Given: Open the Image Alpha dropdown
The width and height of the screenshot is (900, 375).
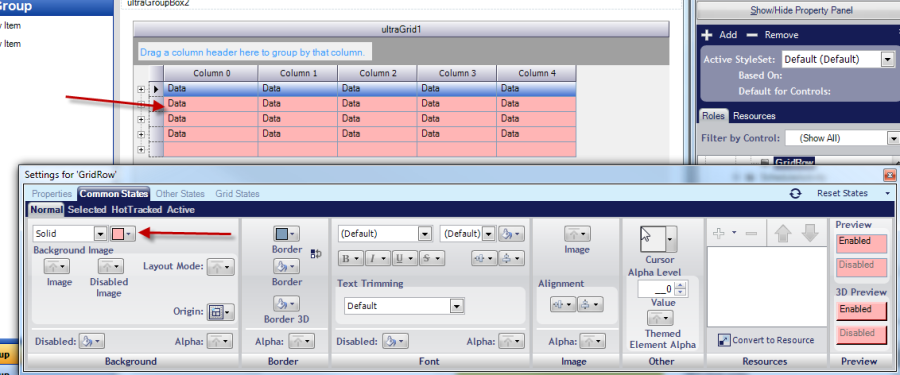Looking at the screenshot, I should [x=592, y=341].
